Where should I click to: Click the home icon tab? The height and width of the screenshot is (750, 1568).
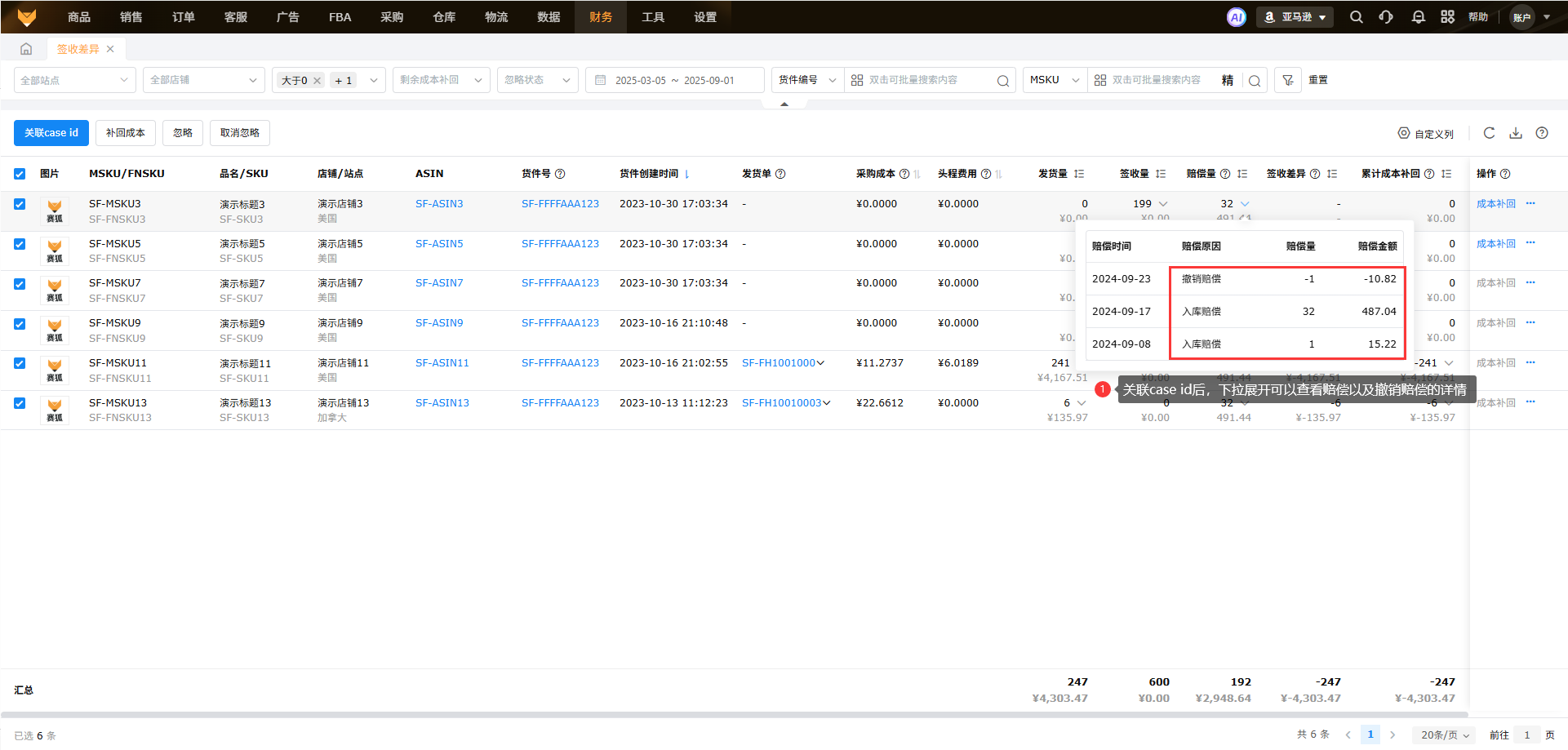click(x=26, y=49)
